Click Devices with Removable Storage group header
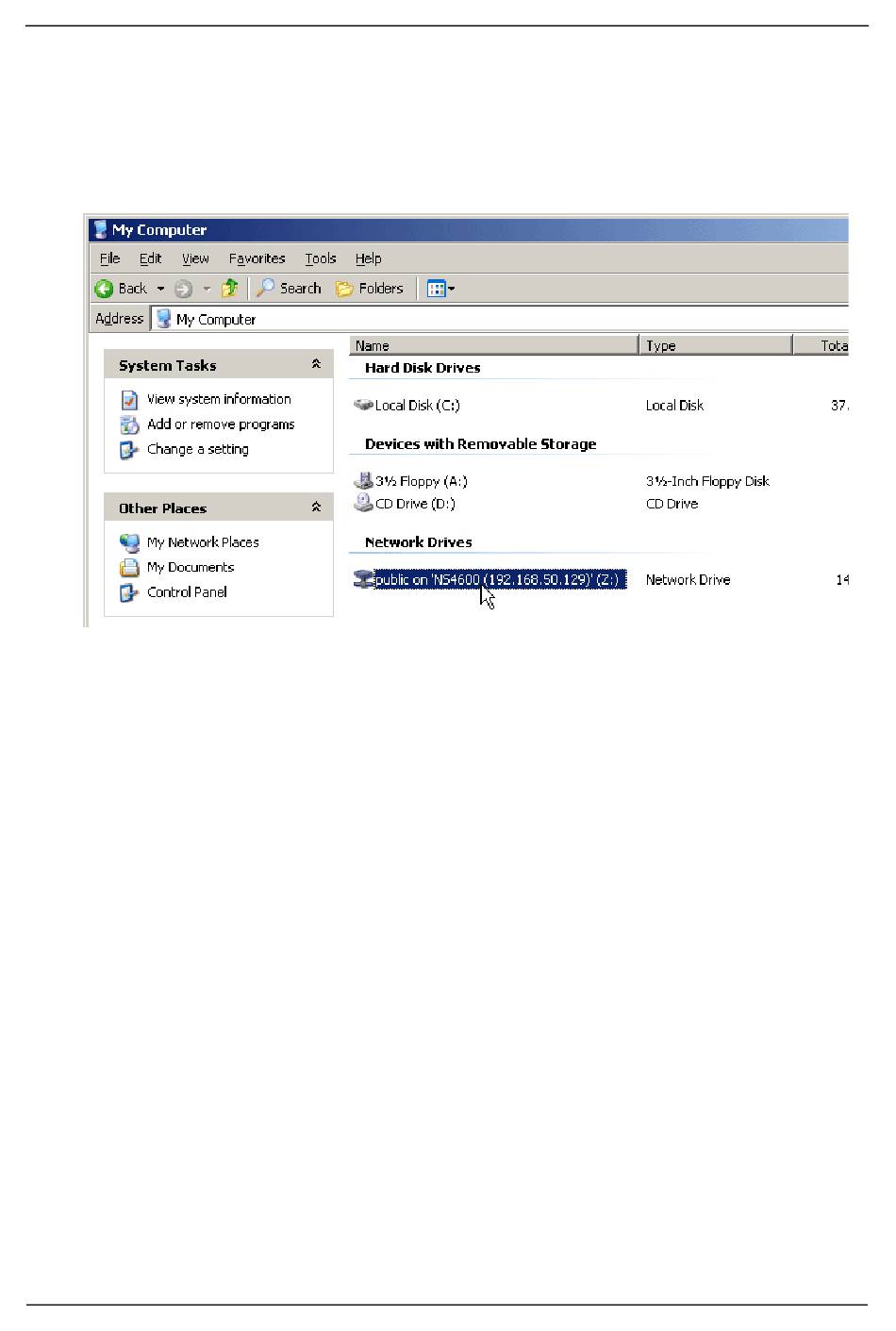Image resolution: width=896 pixels, height=1331 pixels. pos(480,444)
